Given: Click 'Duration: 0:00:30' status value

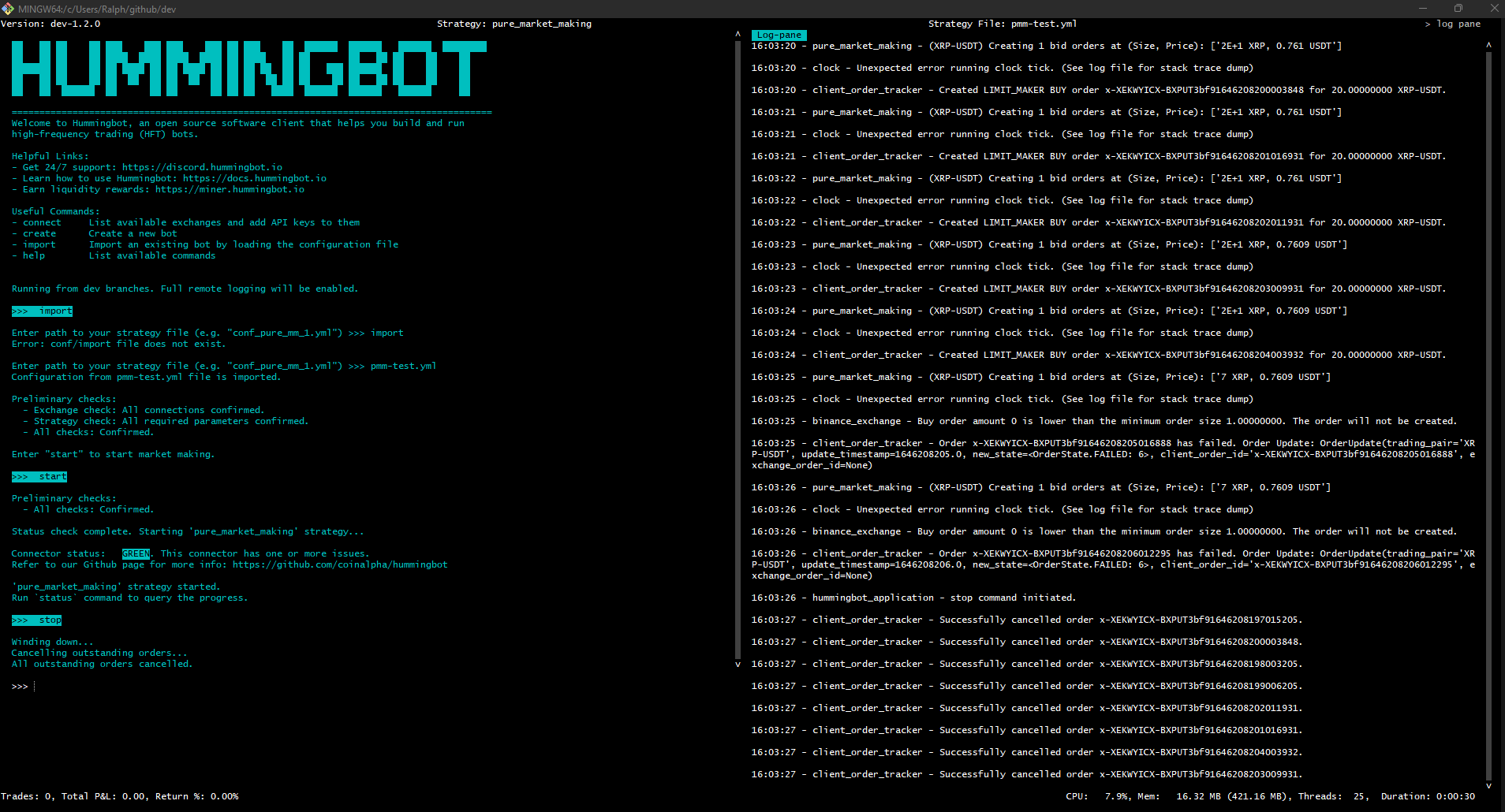Looking at the screenshot, I should [x=1428, y=796].
